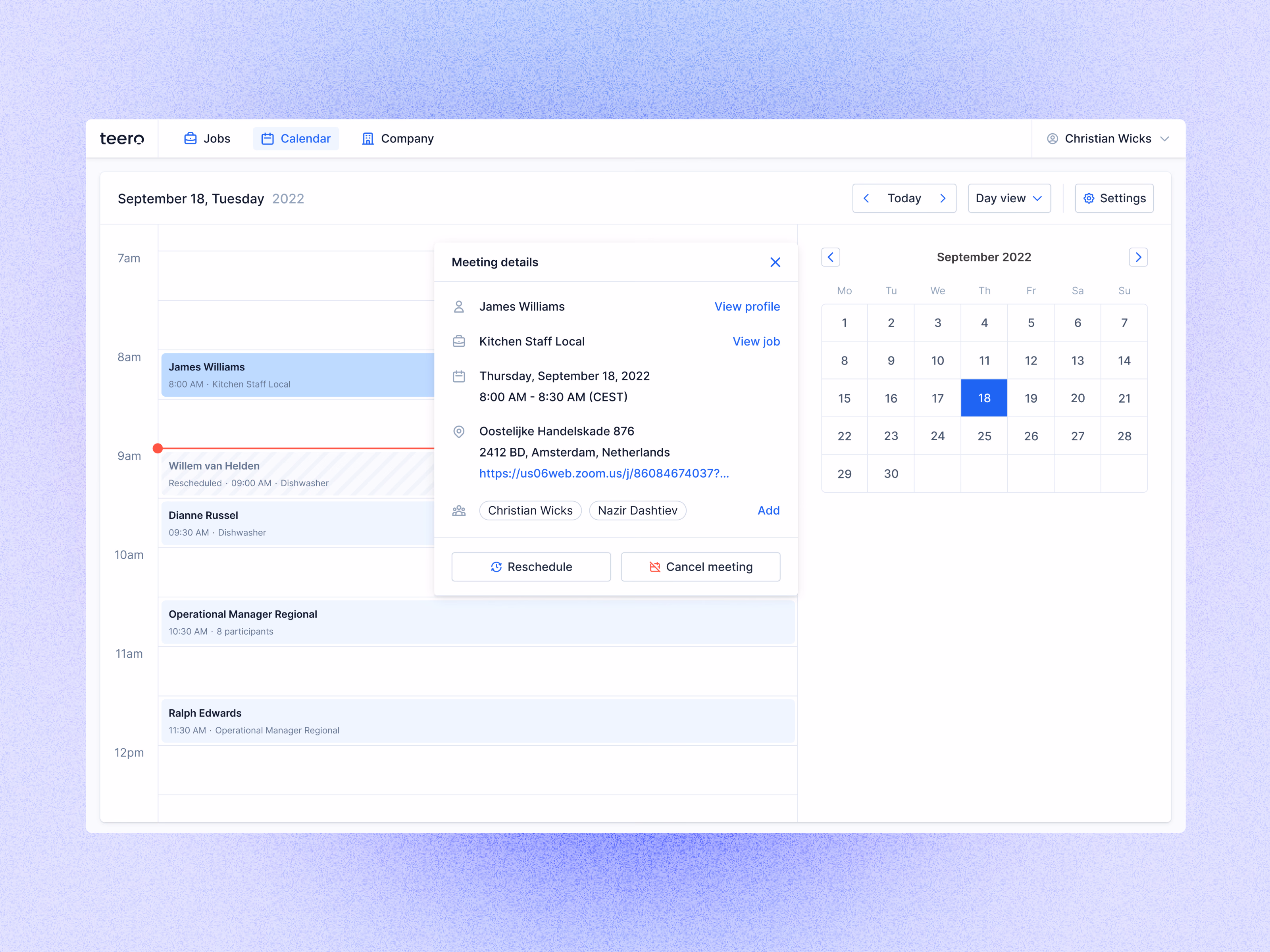Open Dianne Russel 09:30 AM event

[298, 523]
